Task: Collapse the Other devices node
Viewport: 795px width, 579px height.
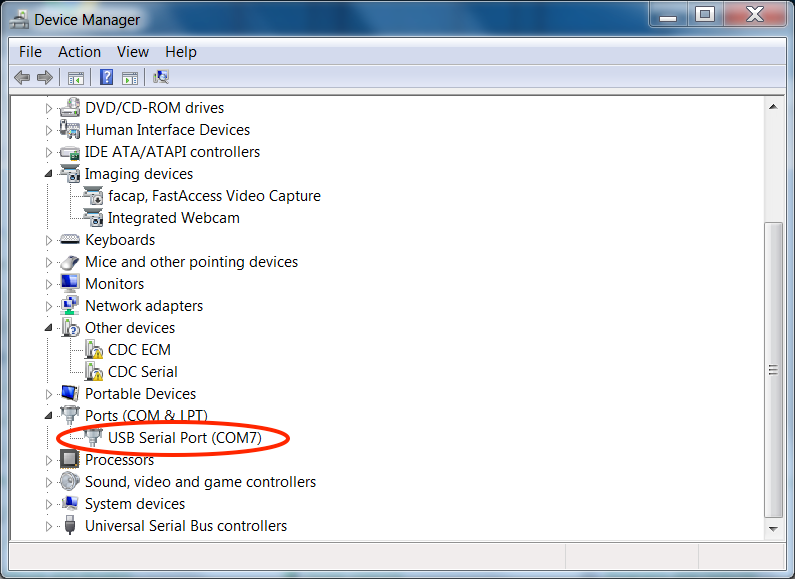Action: click(49, 328)
